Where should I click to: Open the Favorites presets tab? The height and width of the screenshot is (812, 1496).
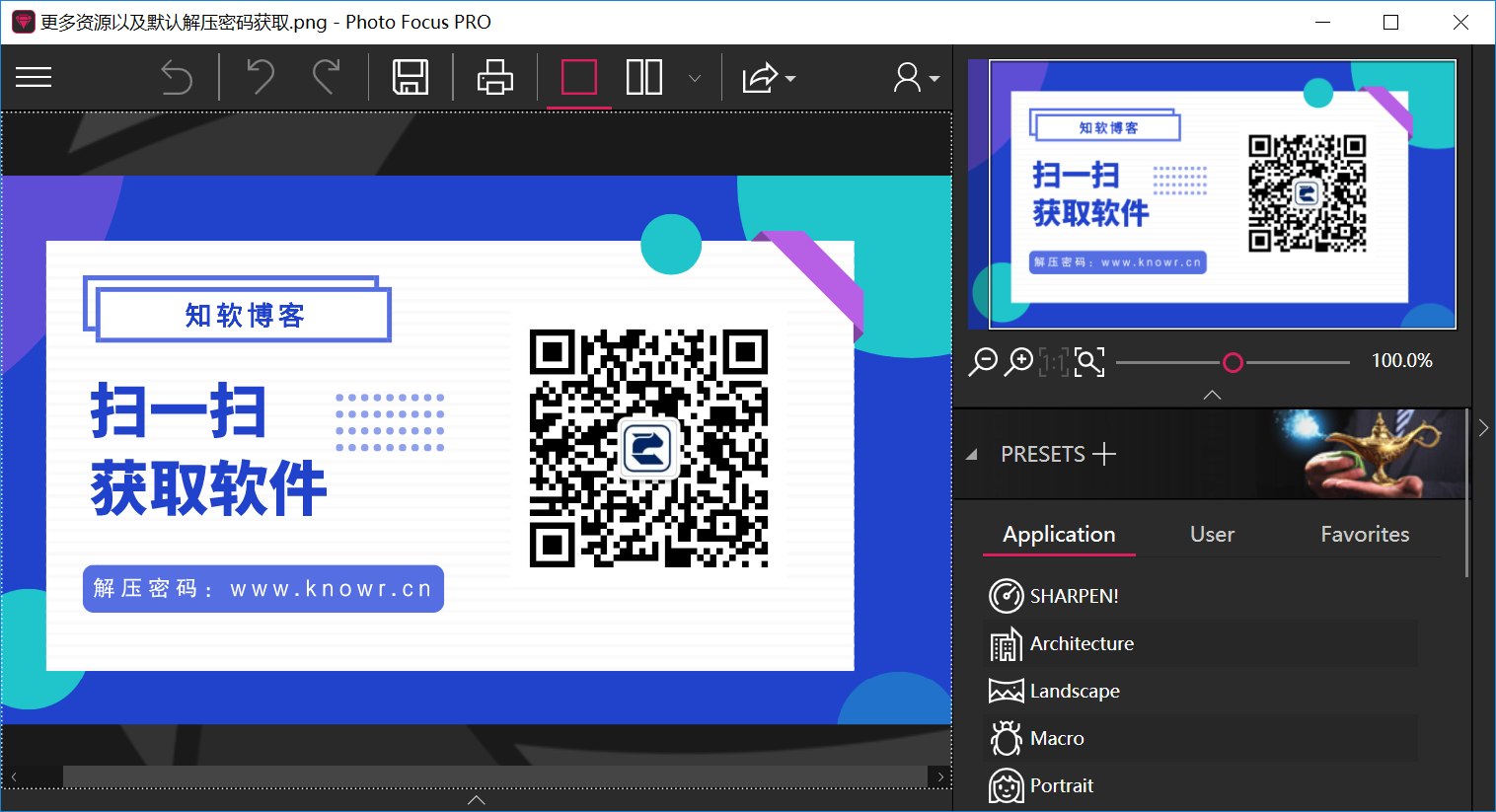coord(1365,535)
